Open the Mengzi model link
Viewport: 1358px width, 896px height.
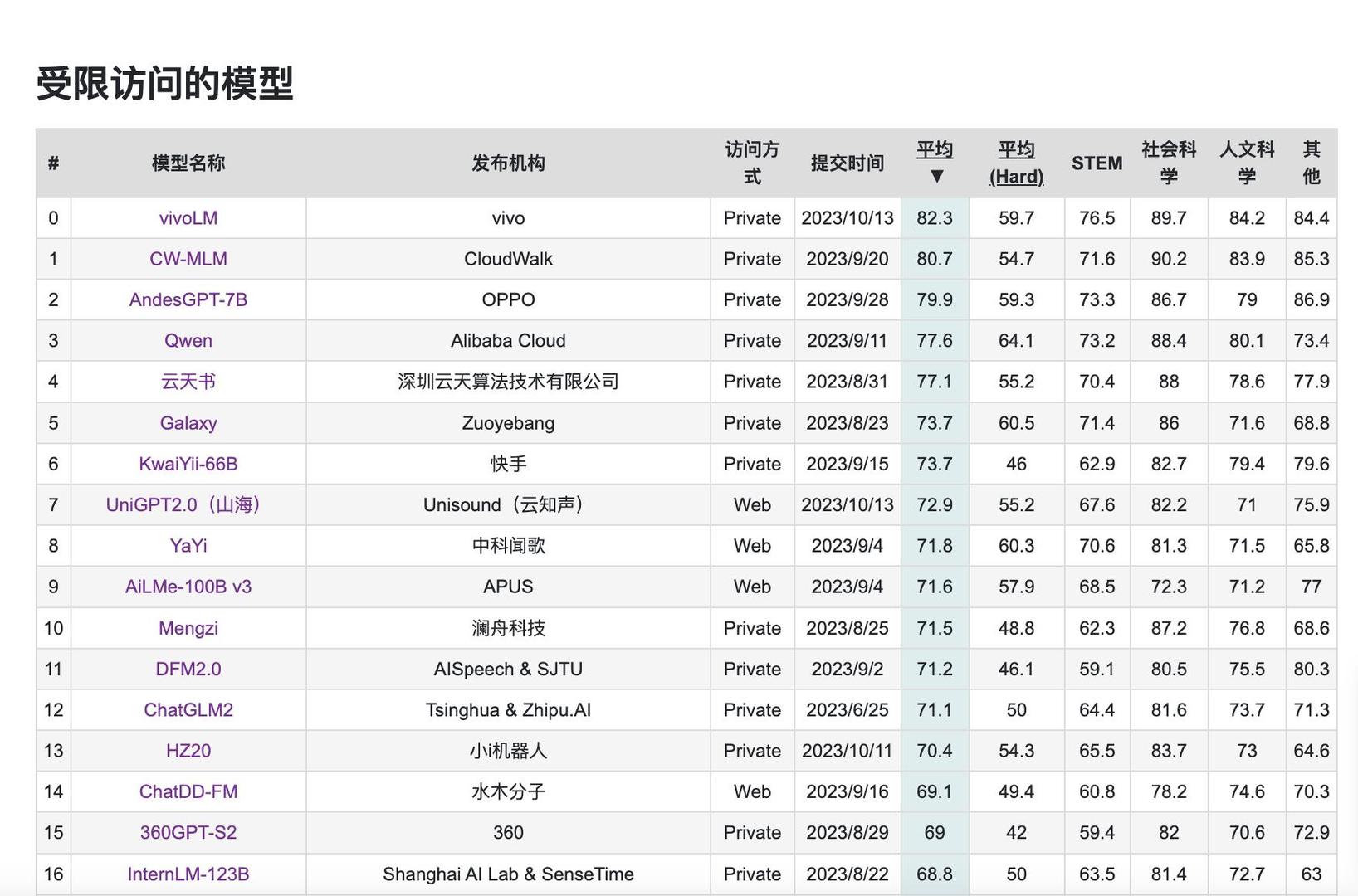point(188,627)
